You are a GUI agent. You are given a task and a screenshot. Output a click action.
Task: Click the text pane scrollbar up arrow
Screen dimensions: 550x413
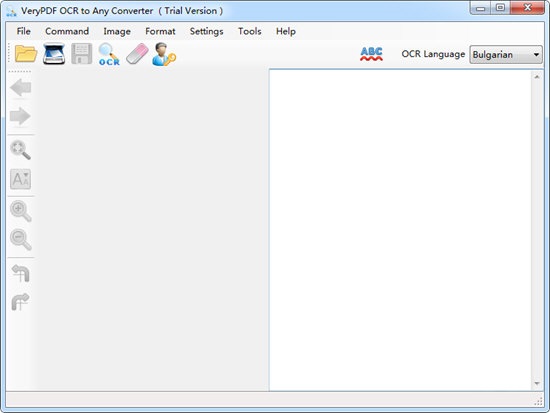(x=537, y=76)
